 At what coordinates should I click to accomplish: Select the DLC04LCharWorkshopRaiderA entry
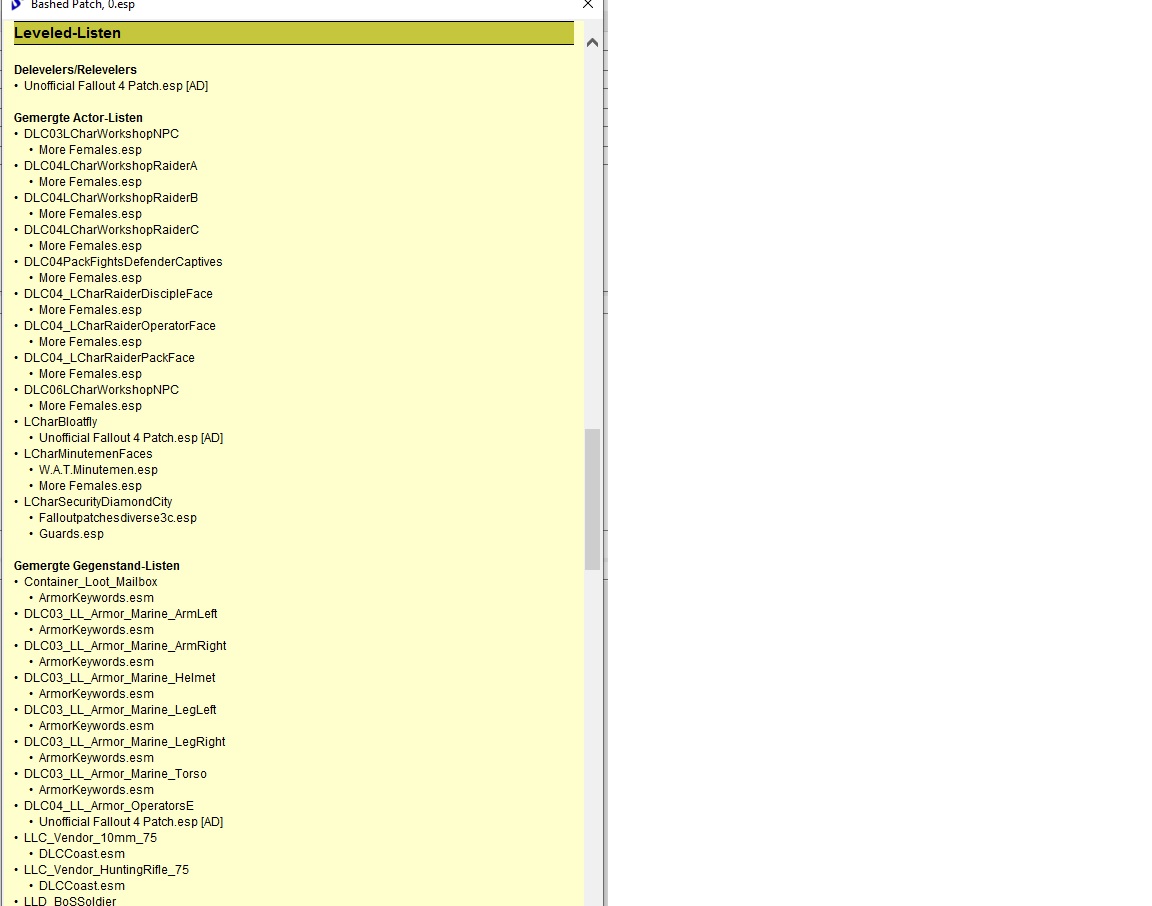(110, 166)
